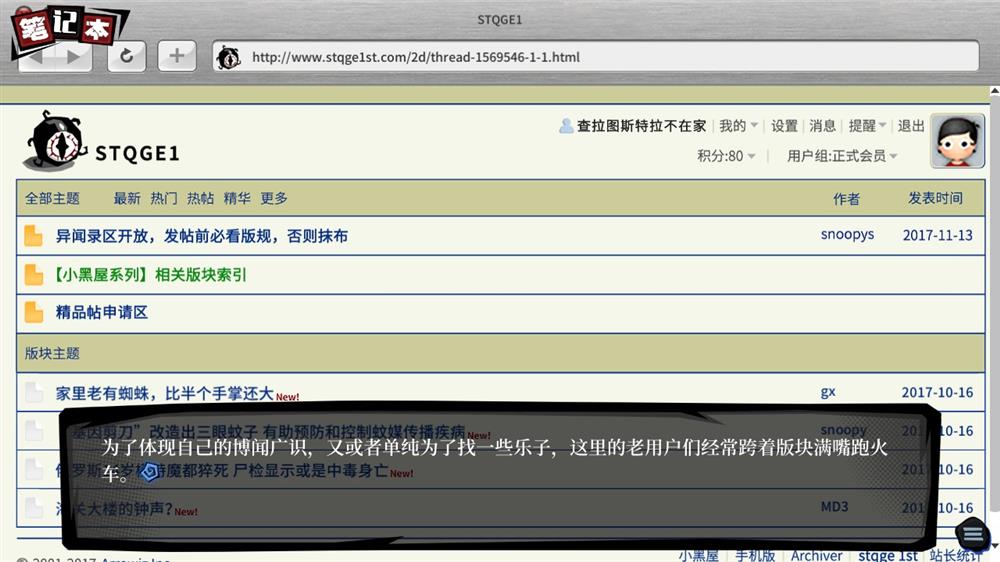This screenshot has width=1000, height=562.
Task: Open the 手机版 footer link
Action: [x=755, y=556]
